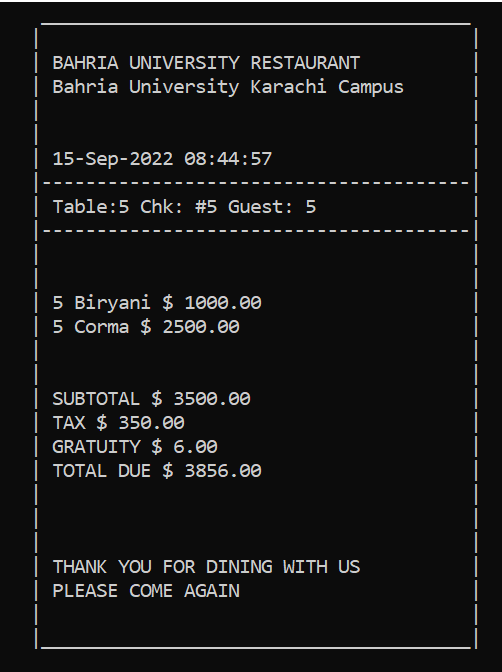This screenshot has width=502, height=672.
Task: Click the TAX $ 350.00 line
Action: coord(118,423)
